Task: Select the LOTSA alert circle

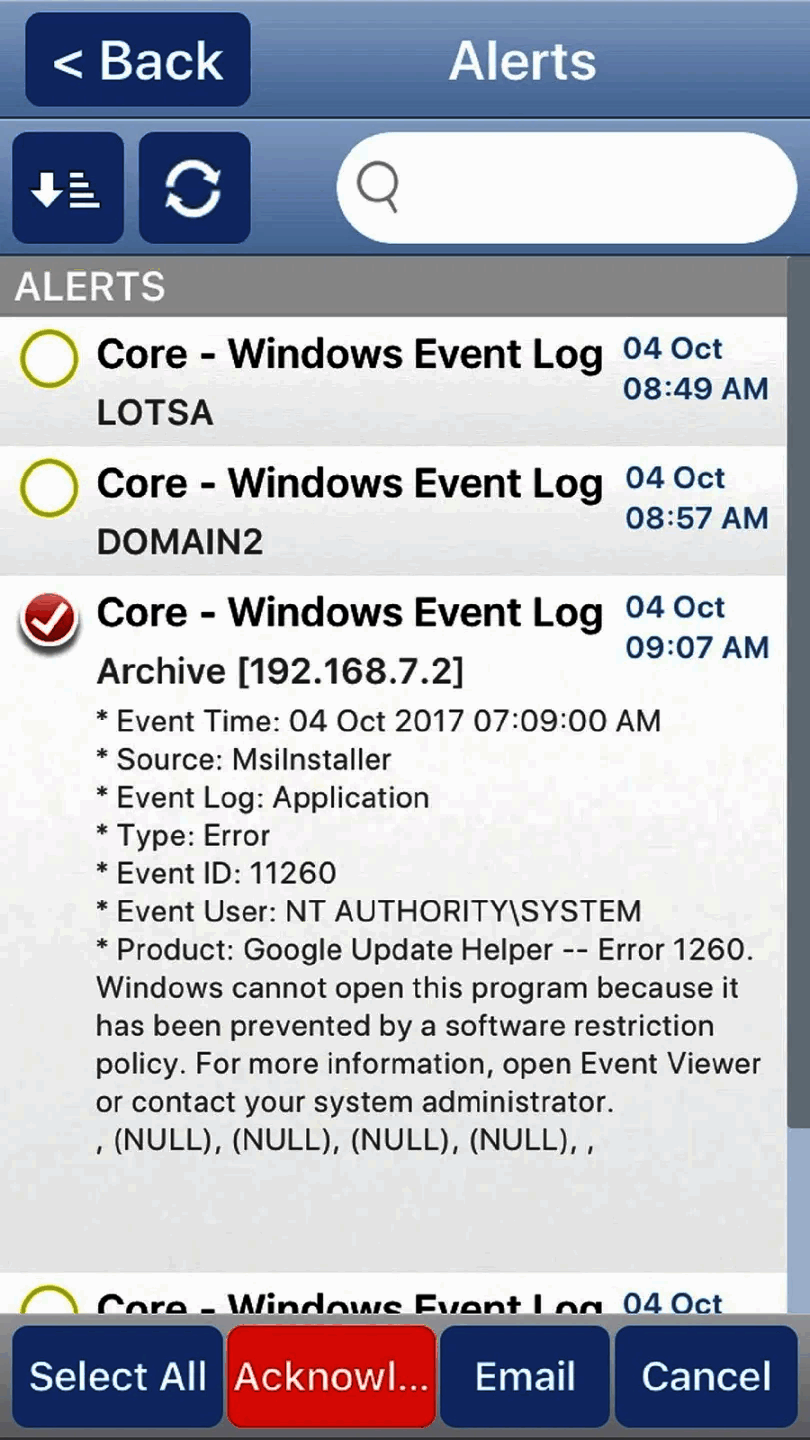Action: click(48, 358)
